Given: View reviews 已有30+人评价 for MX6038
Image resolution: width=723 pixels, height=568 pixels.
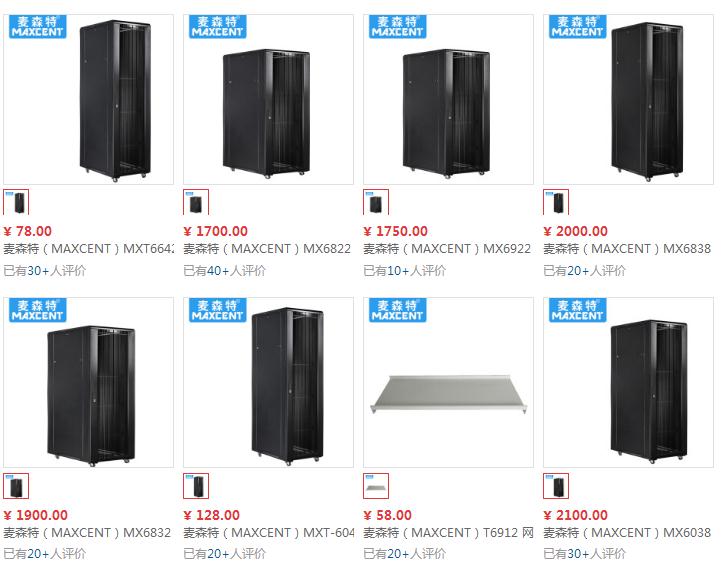Looking at the screenshot, I should [x=585, y=553].
